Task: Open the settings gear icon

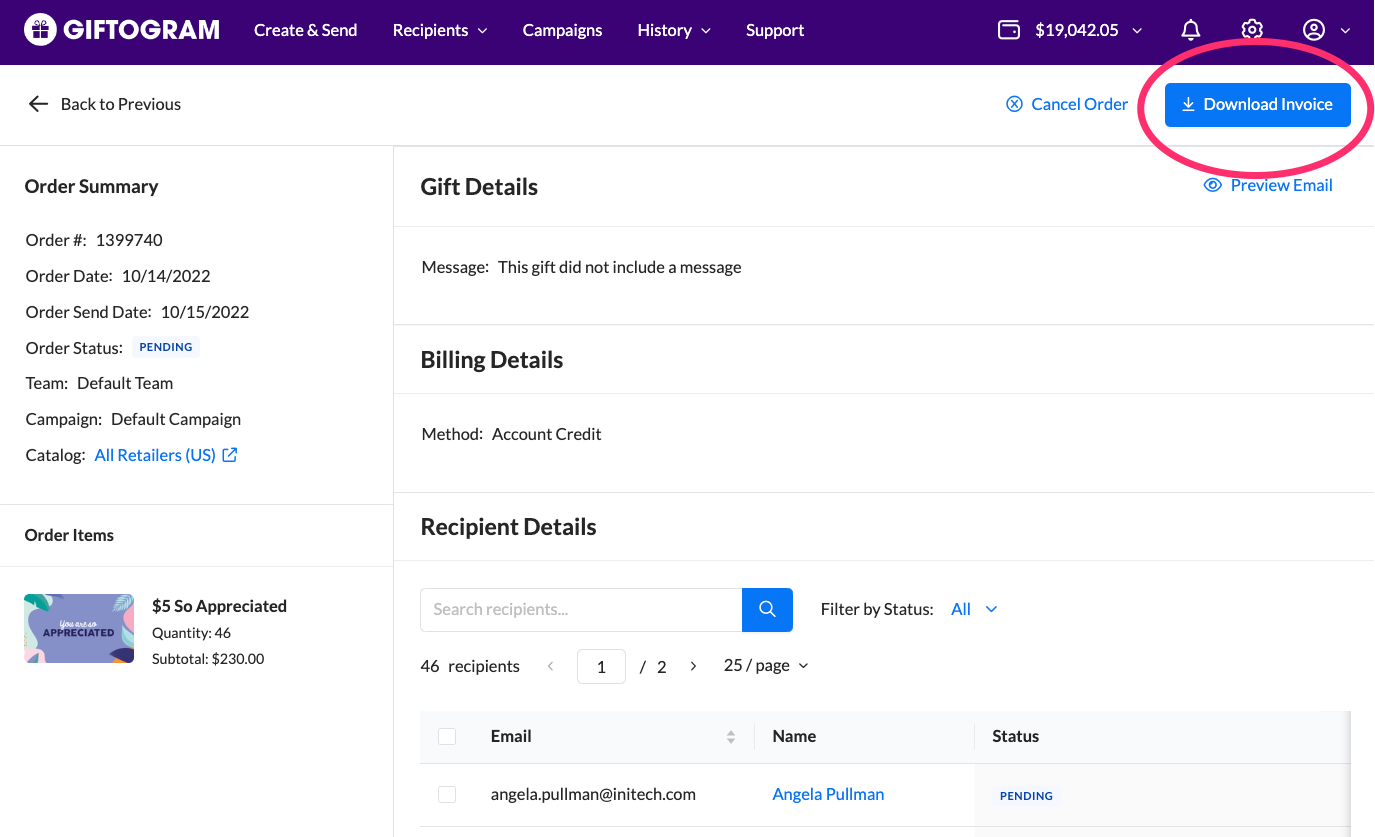Action: pos(1252,30)
